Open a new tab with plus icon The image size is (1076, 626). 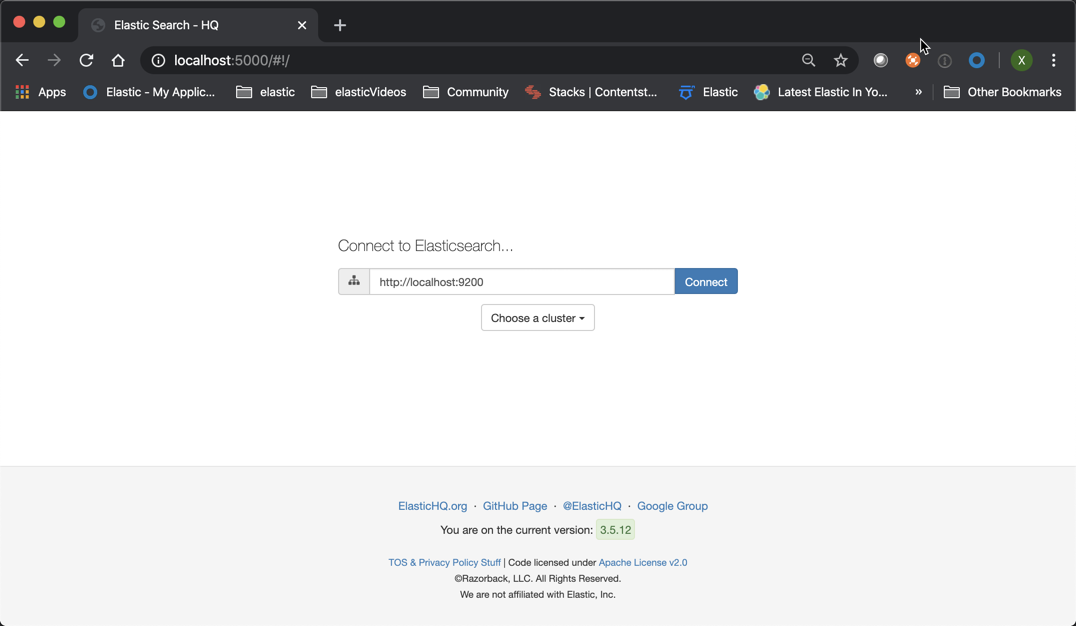pyautogui.click(x=340, y=25)
